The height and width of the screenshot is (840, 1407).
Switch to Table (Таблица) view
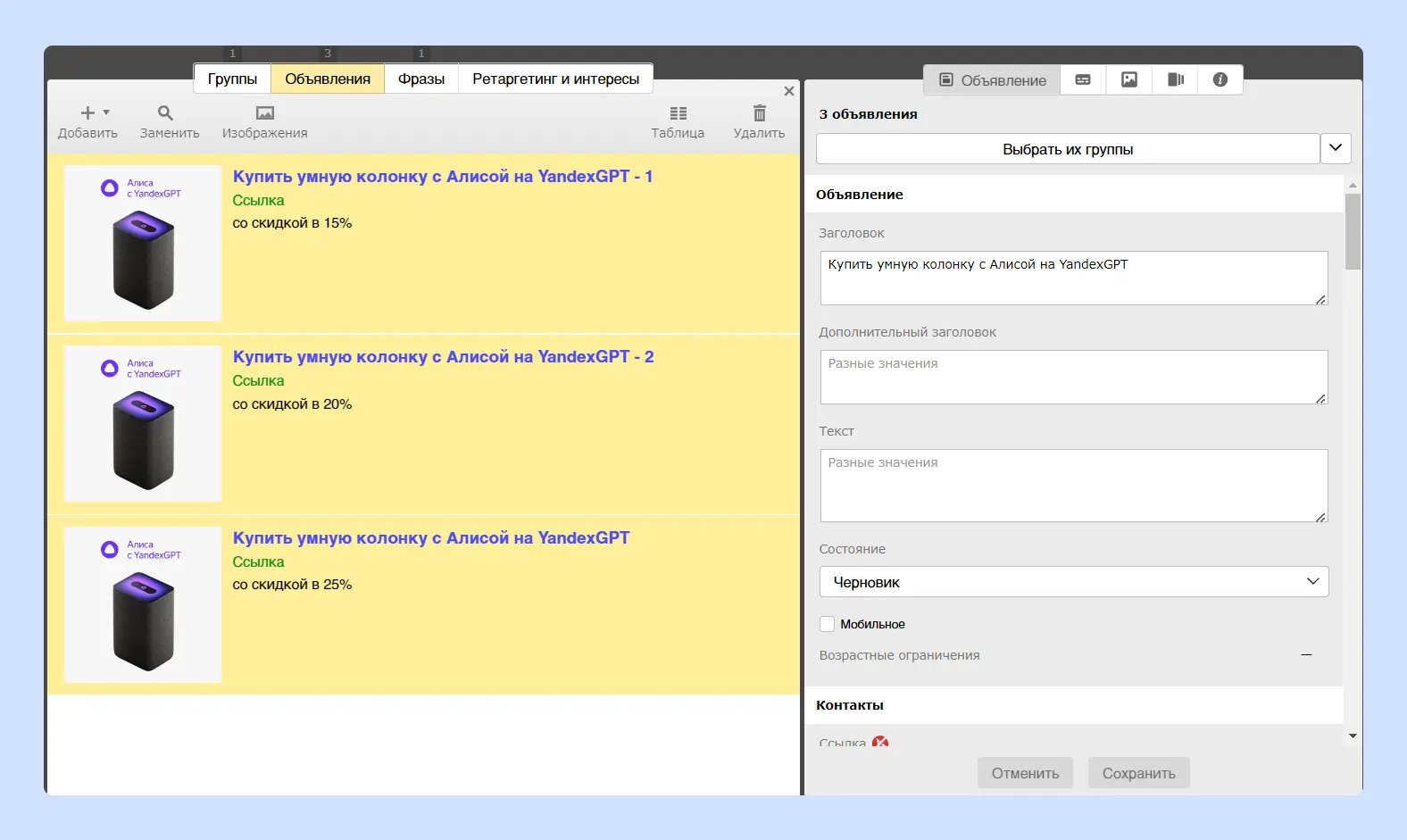[678, 122]
